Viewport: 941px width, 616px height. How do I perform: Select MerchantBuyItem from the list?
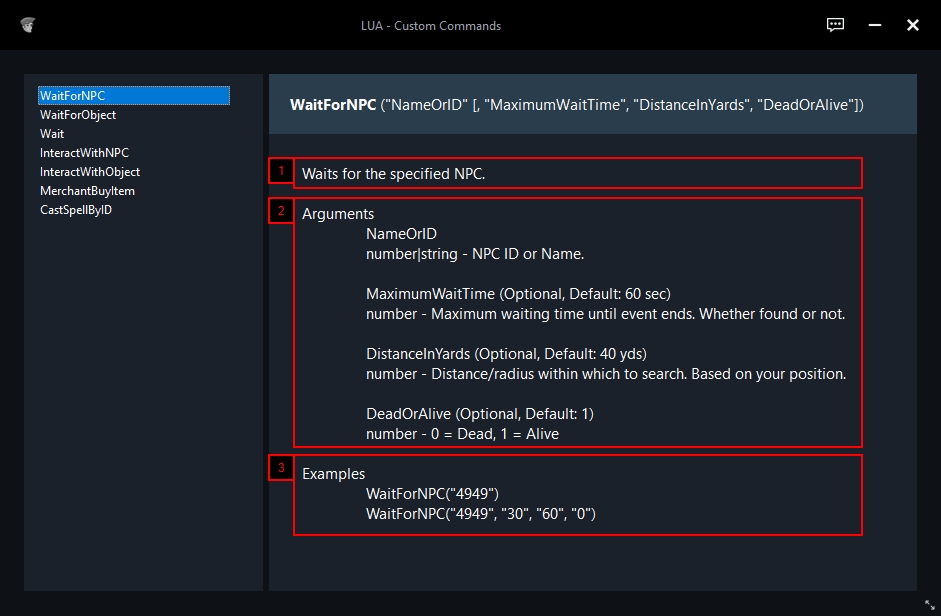click(x=87, y=191)
